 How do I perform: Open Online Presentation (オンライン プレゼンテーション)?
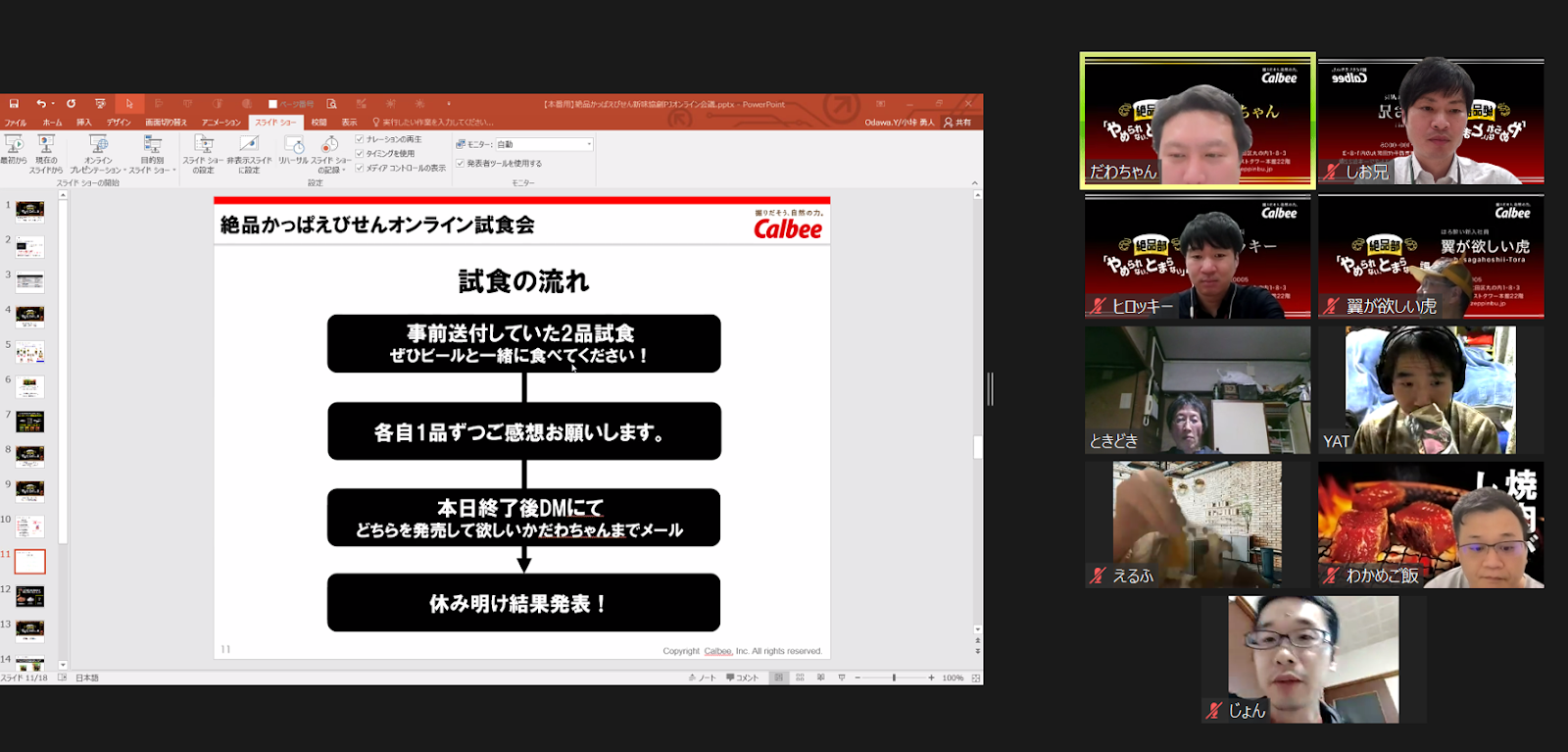tap(98, 154)
